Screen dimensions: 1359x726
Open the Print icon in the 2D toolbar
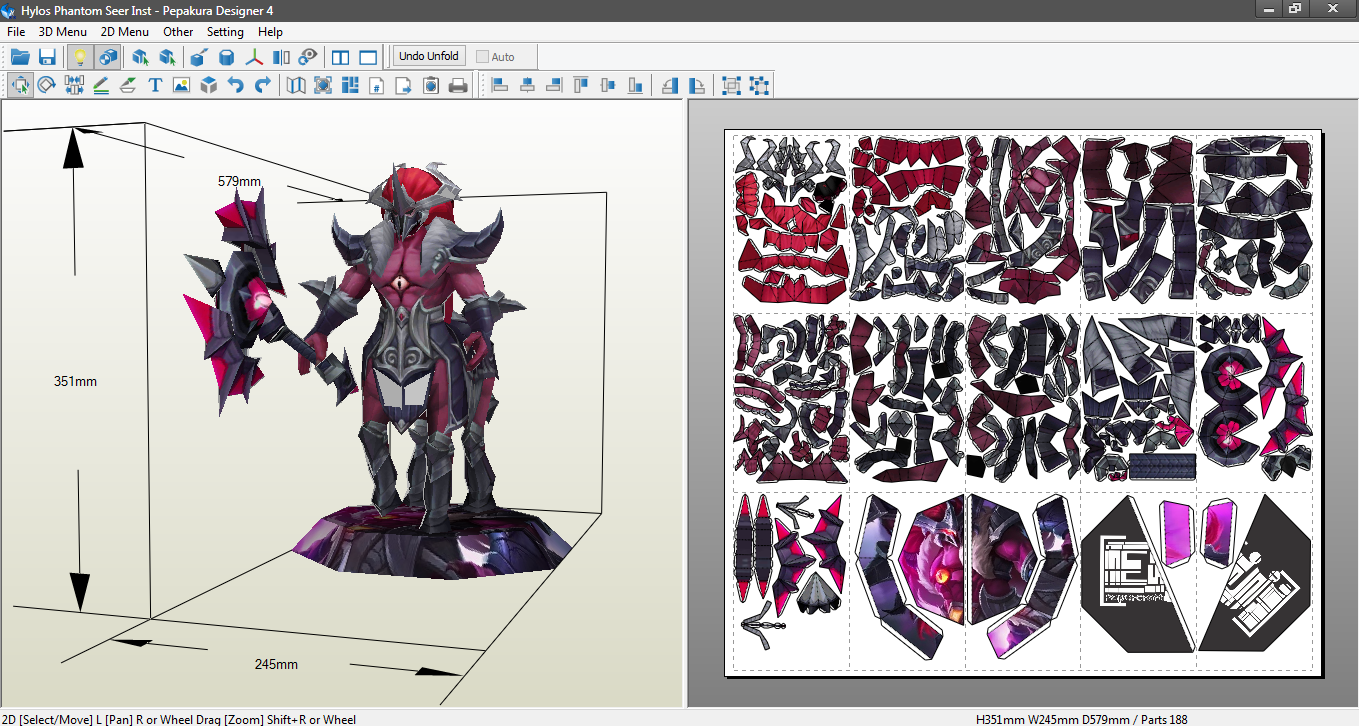point(457,84)
